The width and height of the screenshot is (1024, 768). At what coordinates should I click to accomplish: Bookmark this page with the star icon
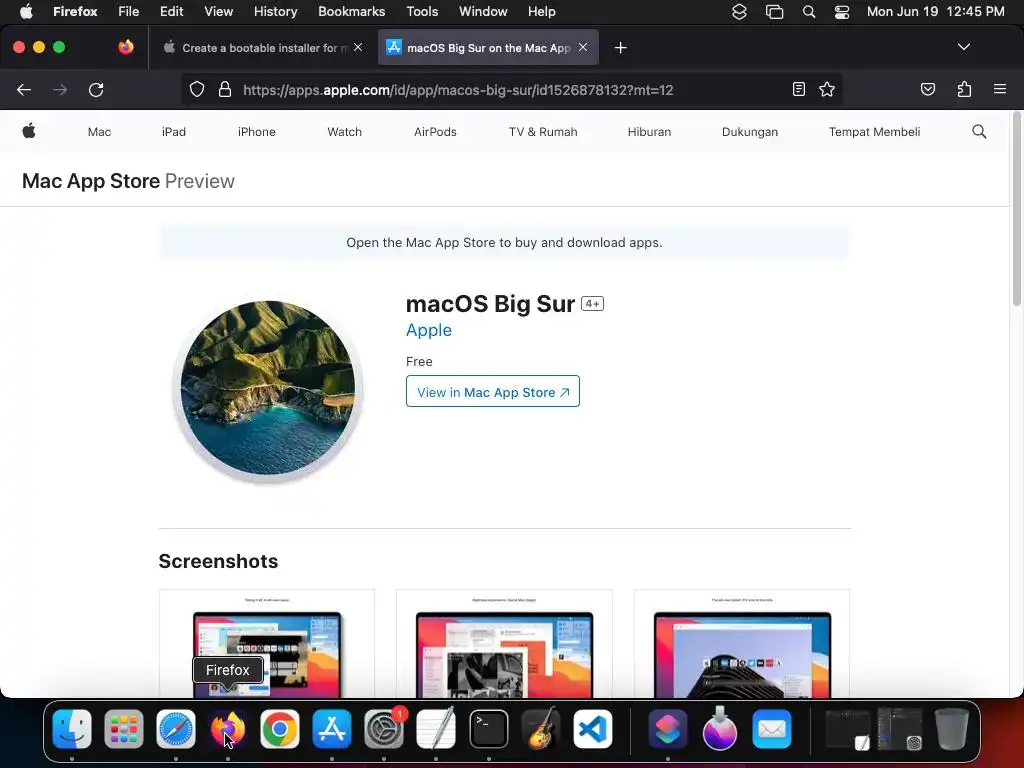[827, 89]
